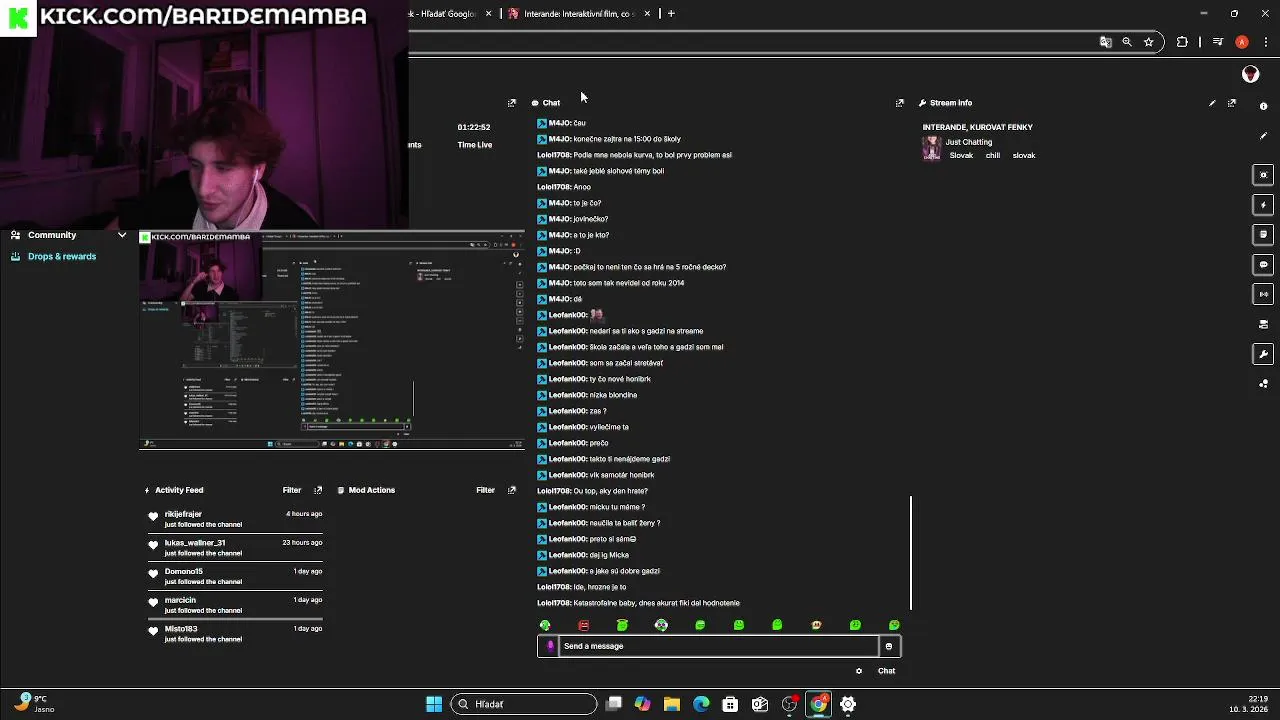Pop out the stream preview panel
This screenshot has width=1280, height=720.
click(512, 103)
